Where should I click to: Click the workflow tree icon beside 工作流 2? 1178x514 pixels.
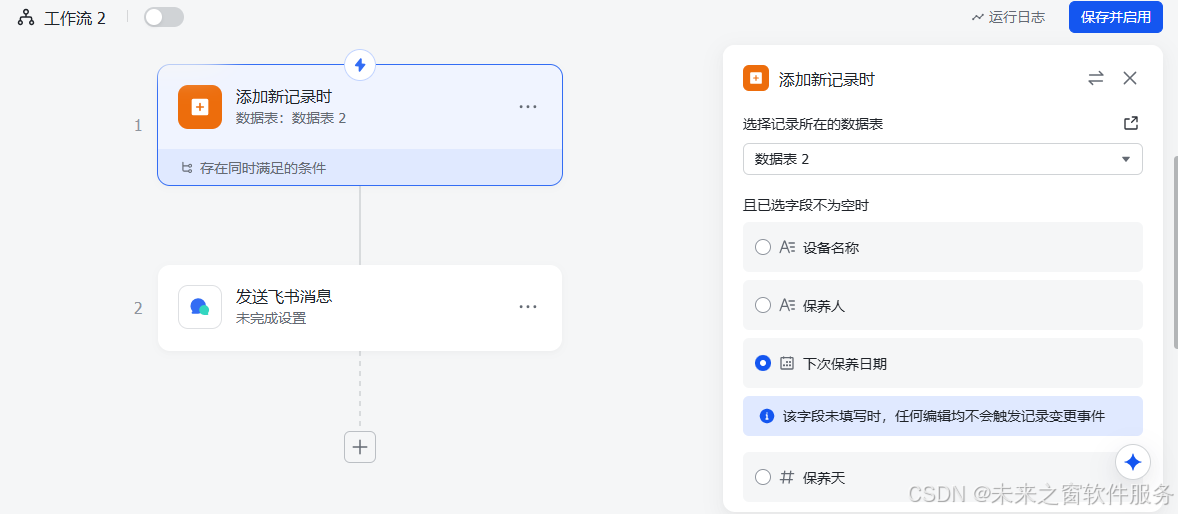tap(26, 17)
